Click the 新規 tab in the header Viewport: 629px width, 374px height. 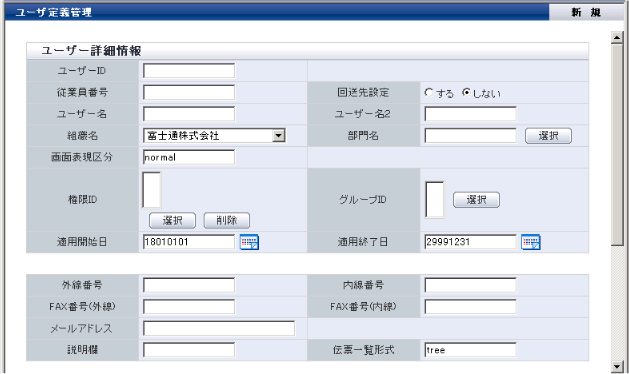(586, 12)
